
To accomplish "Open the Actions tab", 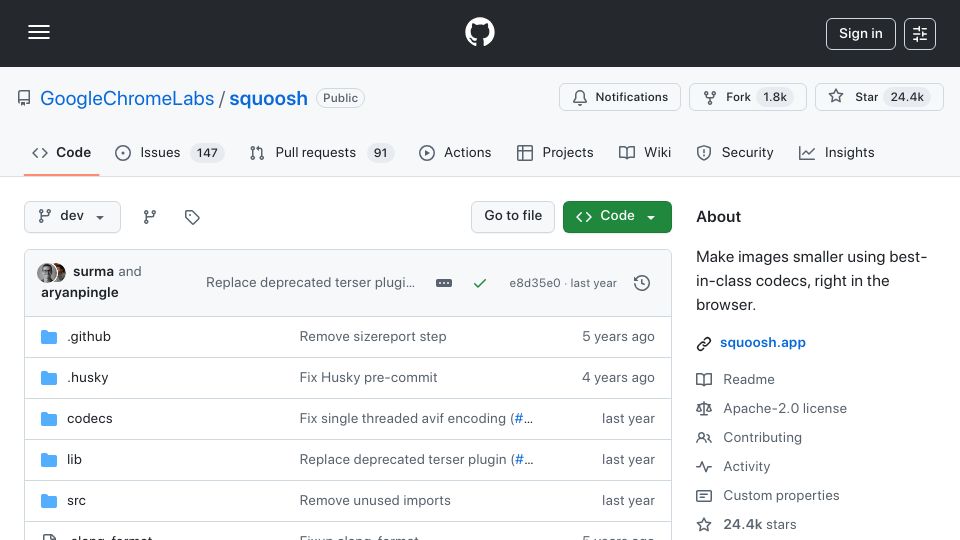I will pyautogui.click(x=455, y=152).
